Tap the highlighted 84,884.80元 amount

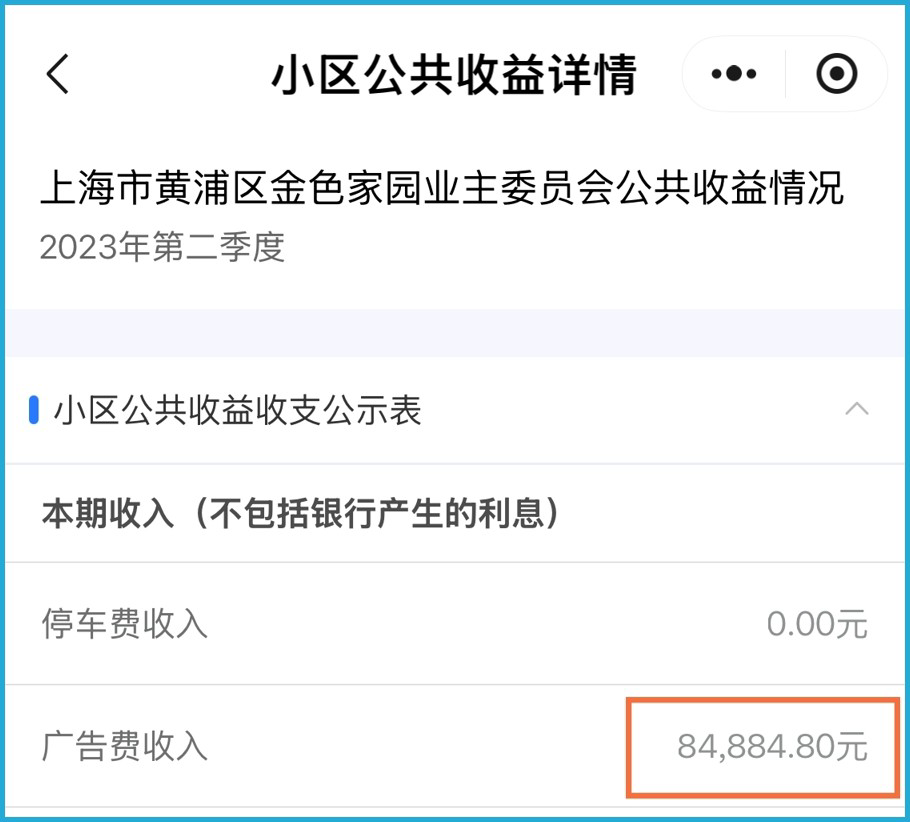click(x=772, y=746)
